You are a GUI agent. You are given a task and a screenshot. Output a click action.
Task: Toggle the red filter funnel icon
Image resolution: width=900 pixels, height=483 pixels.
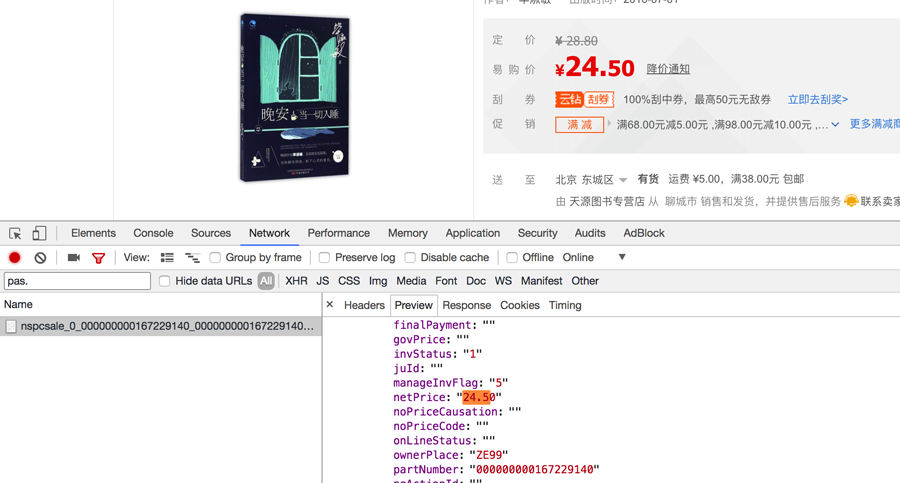pyautogui.click(x=99, y=258)
